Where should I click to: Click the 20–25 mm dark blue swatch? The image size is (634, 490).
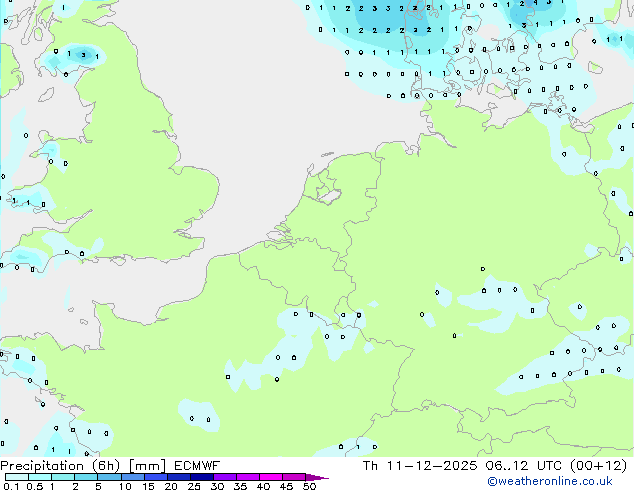click(179, 477)
